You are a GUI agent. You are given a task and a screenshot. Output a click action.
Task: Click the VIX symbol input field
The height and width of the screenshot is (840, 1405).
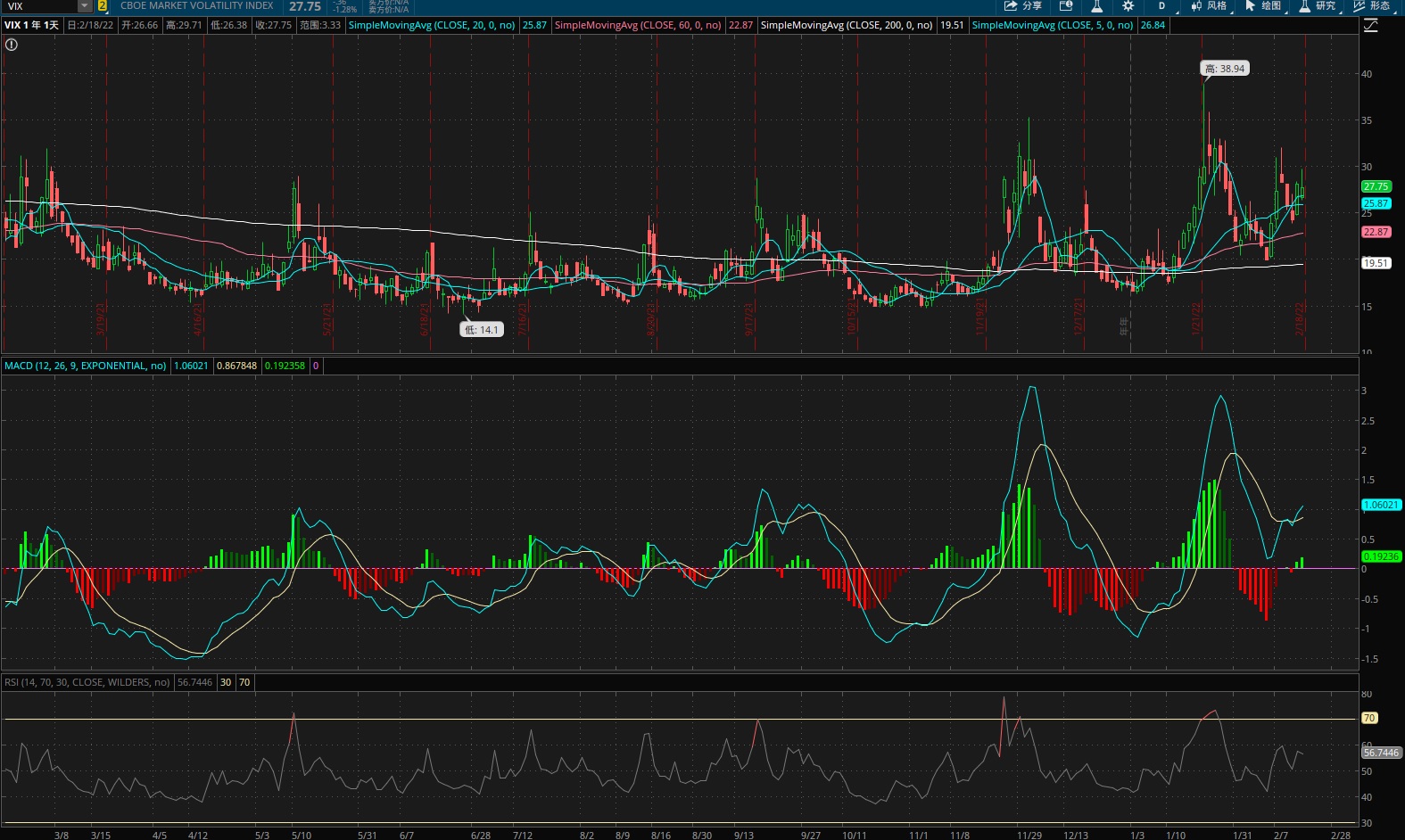[40, 6]
